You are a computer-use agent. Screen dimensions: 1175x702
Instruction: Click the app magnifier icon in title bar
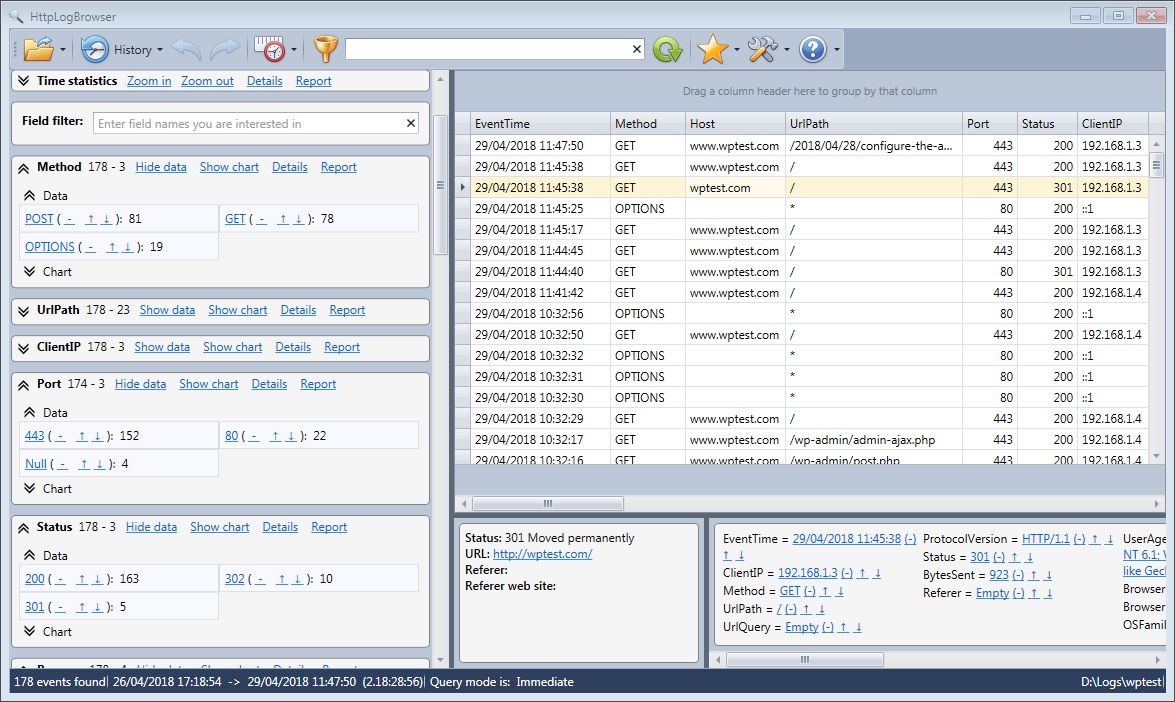[x=16, y=16]
